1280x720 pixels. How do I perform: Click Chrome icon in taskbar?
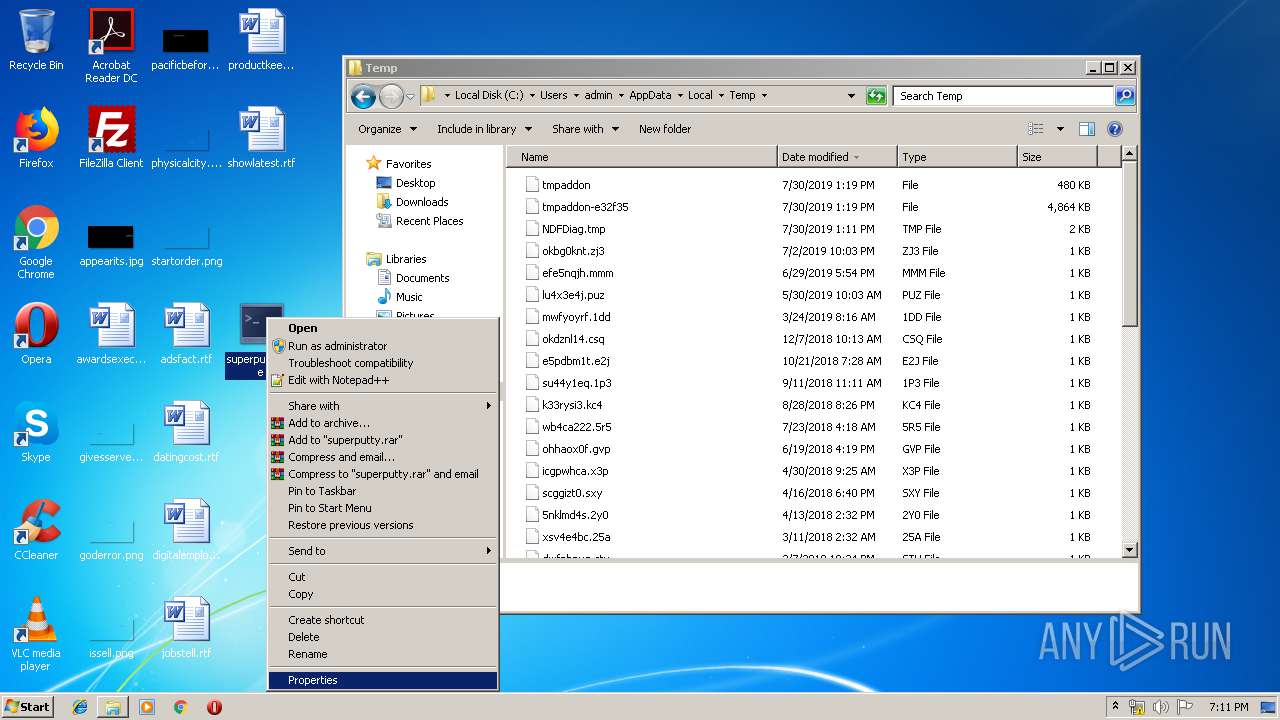coord(180,707)
